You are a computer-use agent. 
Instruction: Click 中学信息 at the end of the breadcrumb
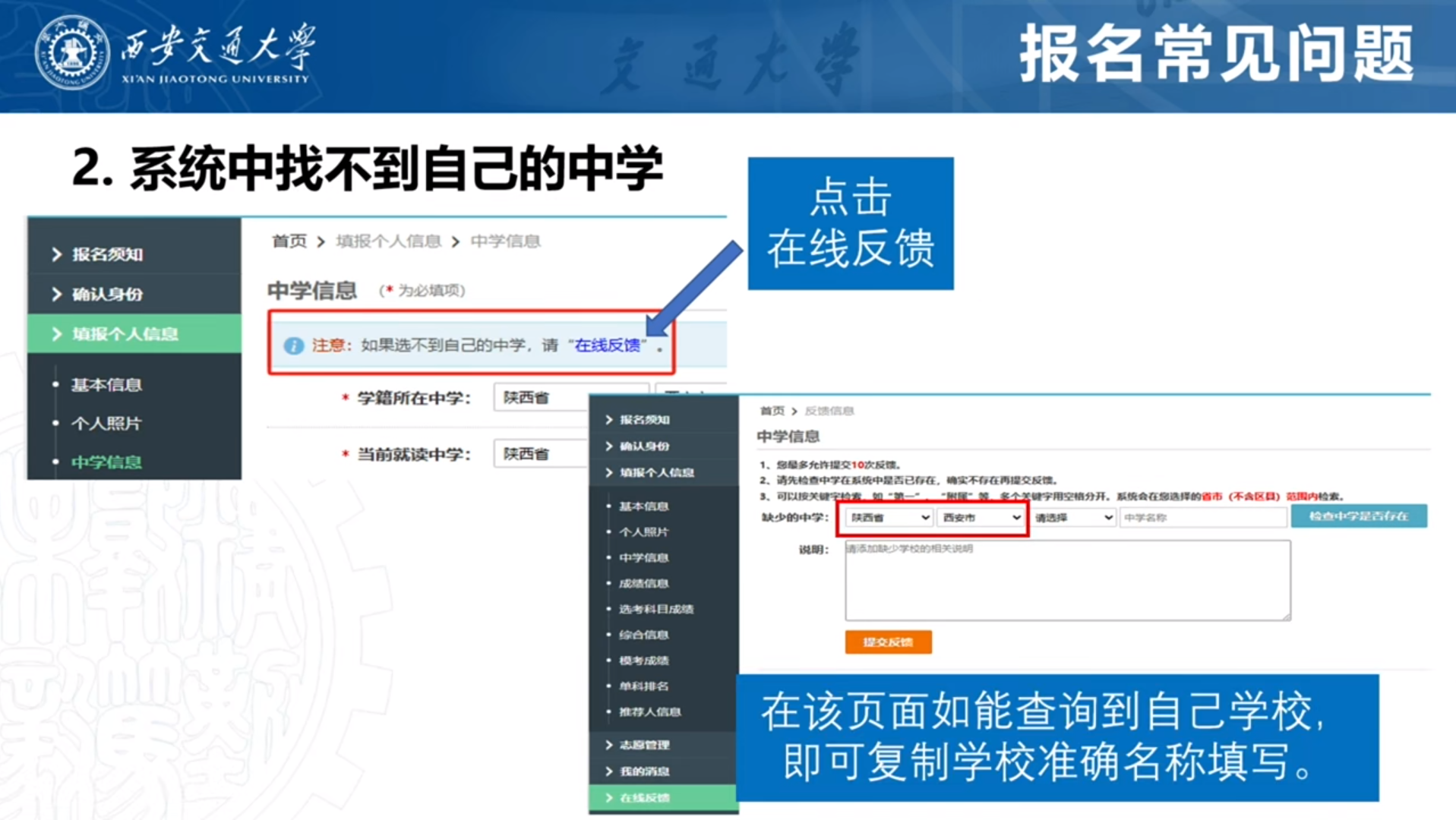tap(505, 241)
